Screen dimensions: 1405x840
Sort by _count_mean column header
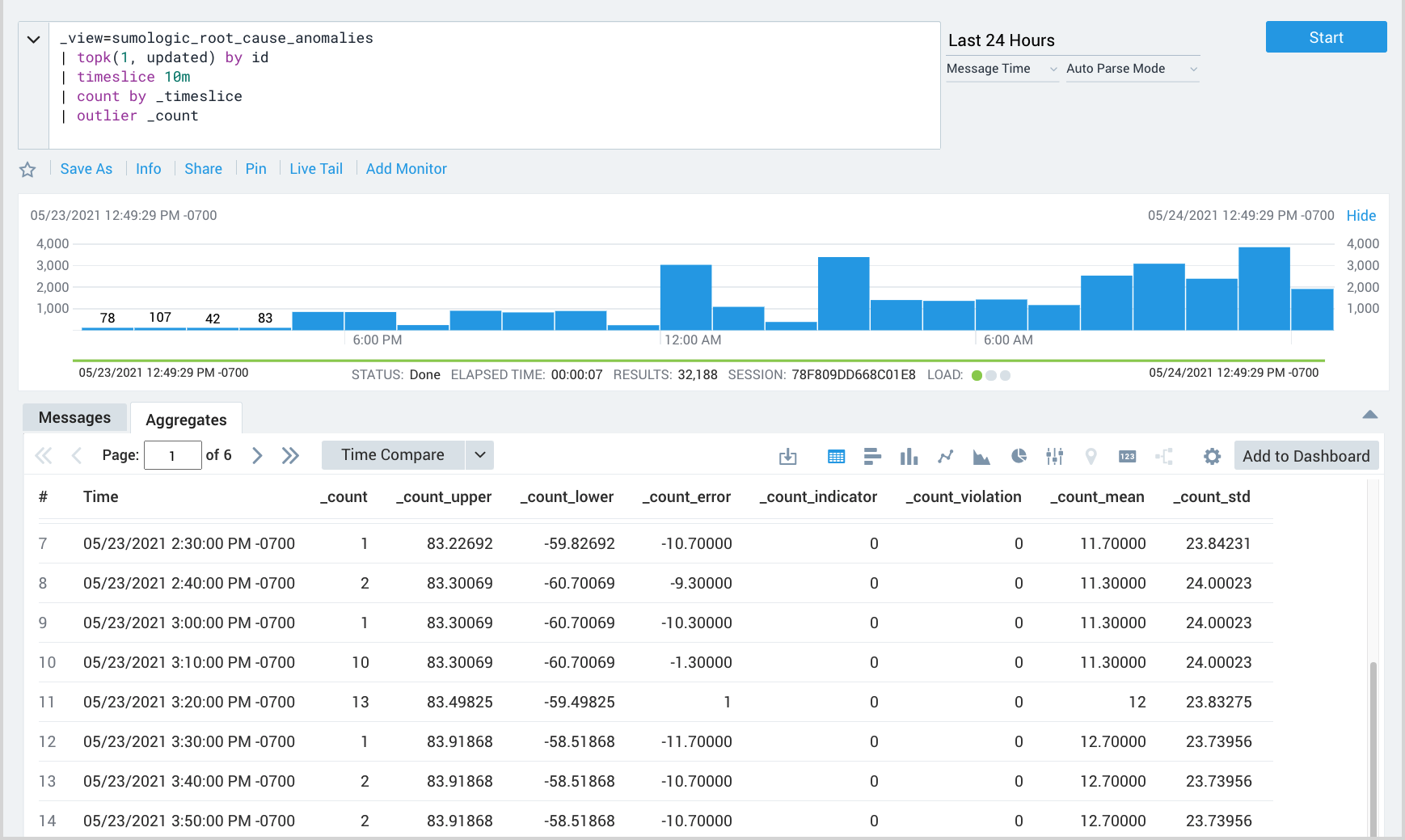click(1097, 496)
